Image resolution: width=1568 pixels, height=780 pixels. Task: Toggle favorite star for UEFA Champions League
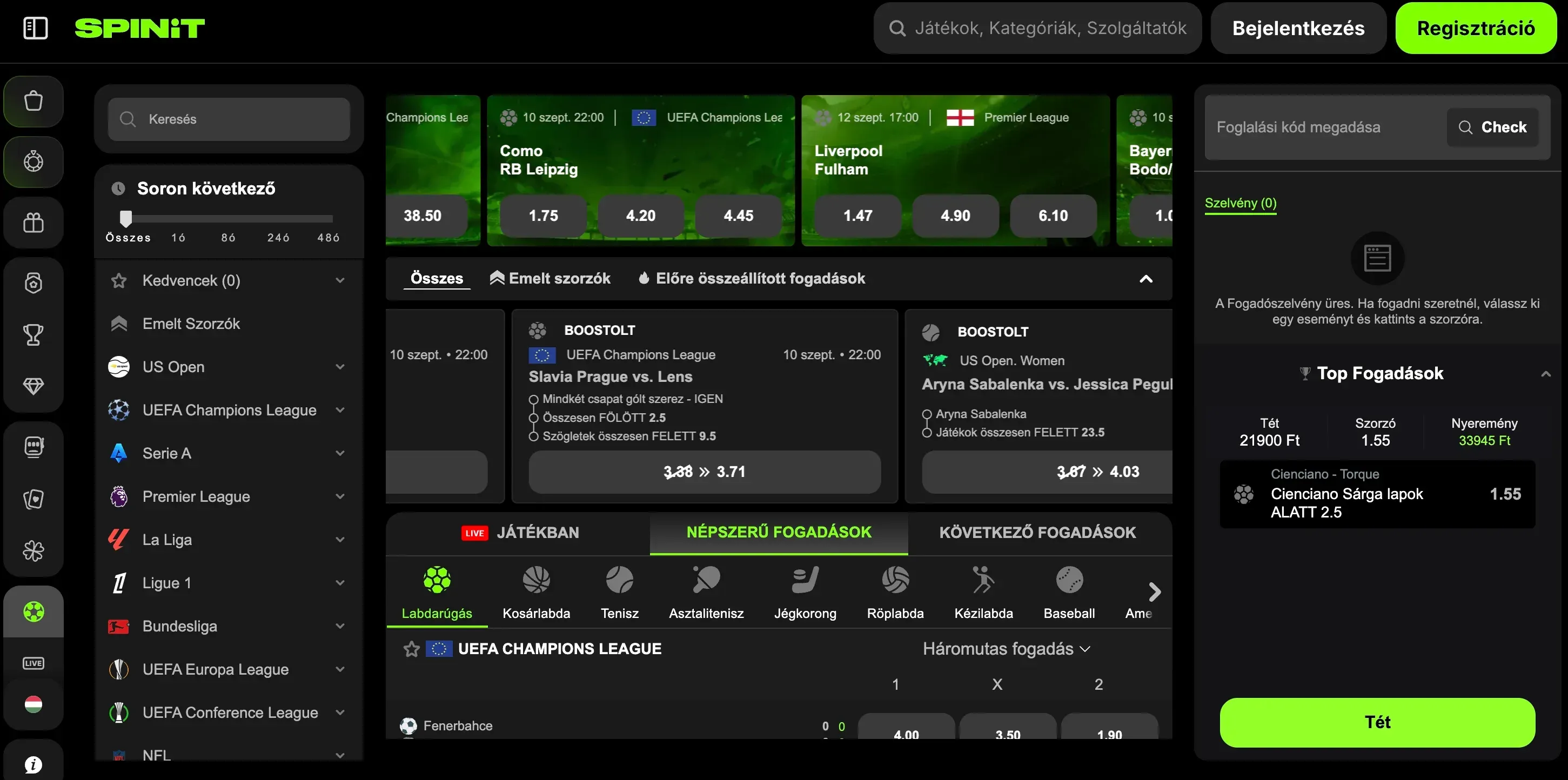tap(412, 649)
